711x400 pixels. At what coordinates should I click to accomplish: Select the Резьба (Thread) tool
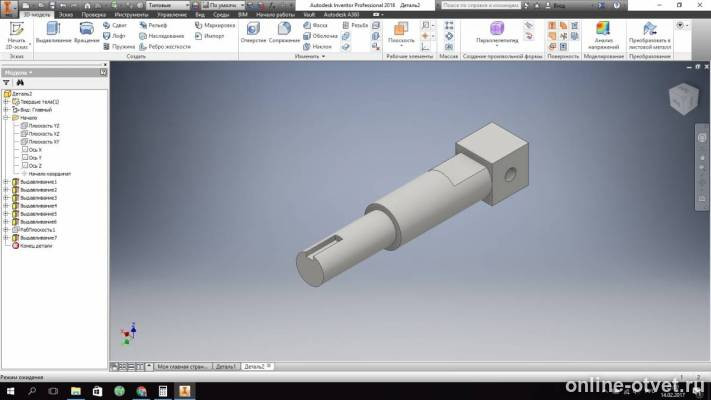[x=355, y=25]
